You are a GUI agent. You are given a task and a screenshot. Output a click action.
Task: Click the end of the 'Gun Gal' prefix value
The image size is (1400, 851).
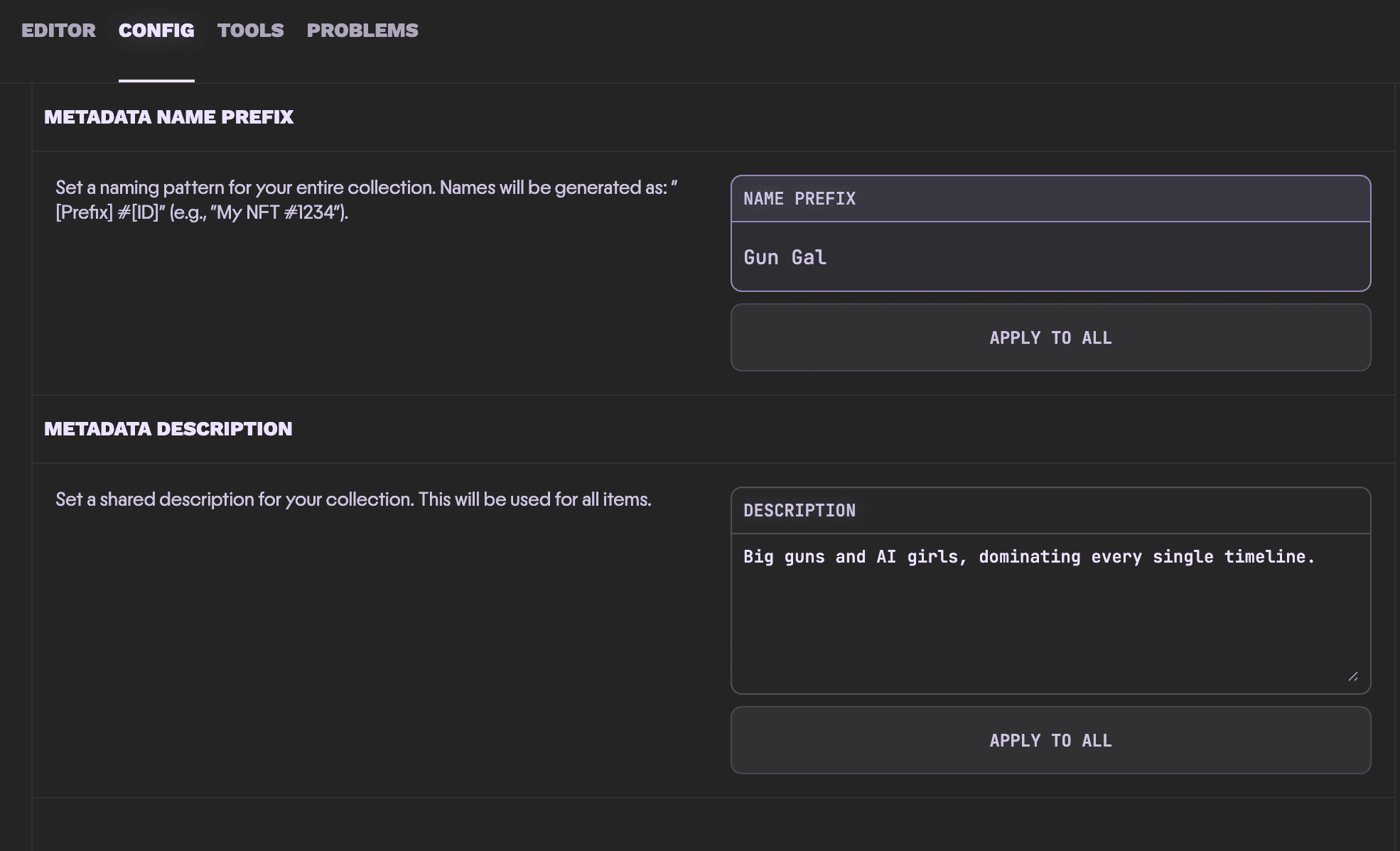pyautogui.click(x=828, y=256)
